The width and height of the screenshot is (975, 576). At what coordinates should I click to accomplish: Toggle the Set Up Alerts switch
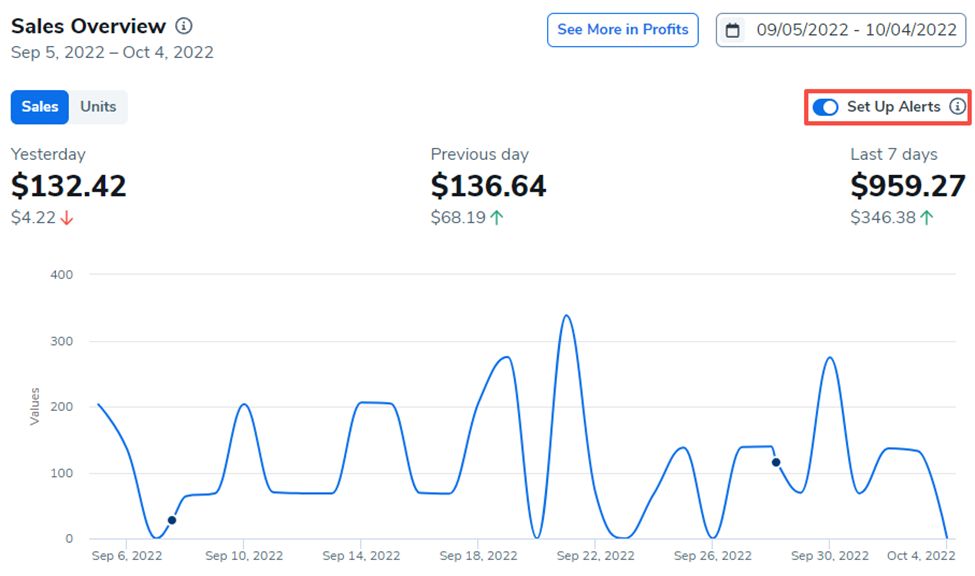pos(825,107)
